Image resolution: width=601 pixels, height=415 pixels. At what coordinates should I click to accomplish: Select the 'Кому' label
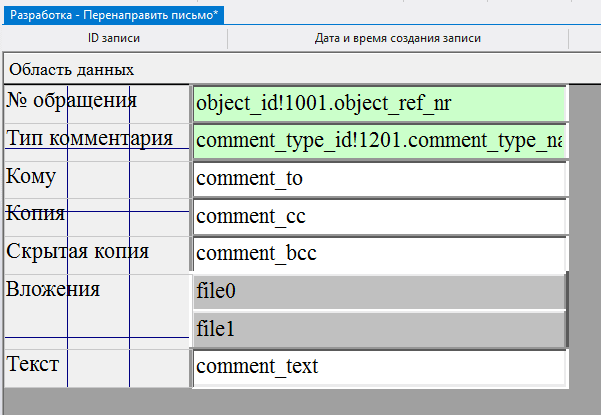click(32, 176)
